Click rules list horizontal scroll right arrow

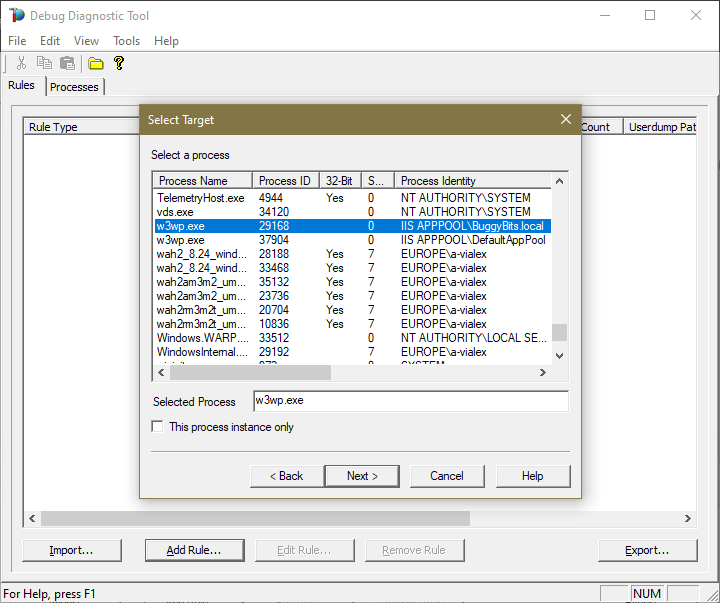tap(687, 518)
